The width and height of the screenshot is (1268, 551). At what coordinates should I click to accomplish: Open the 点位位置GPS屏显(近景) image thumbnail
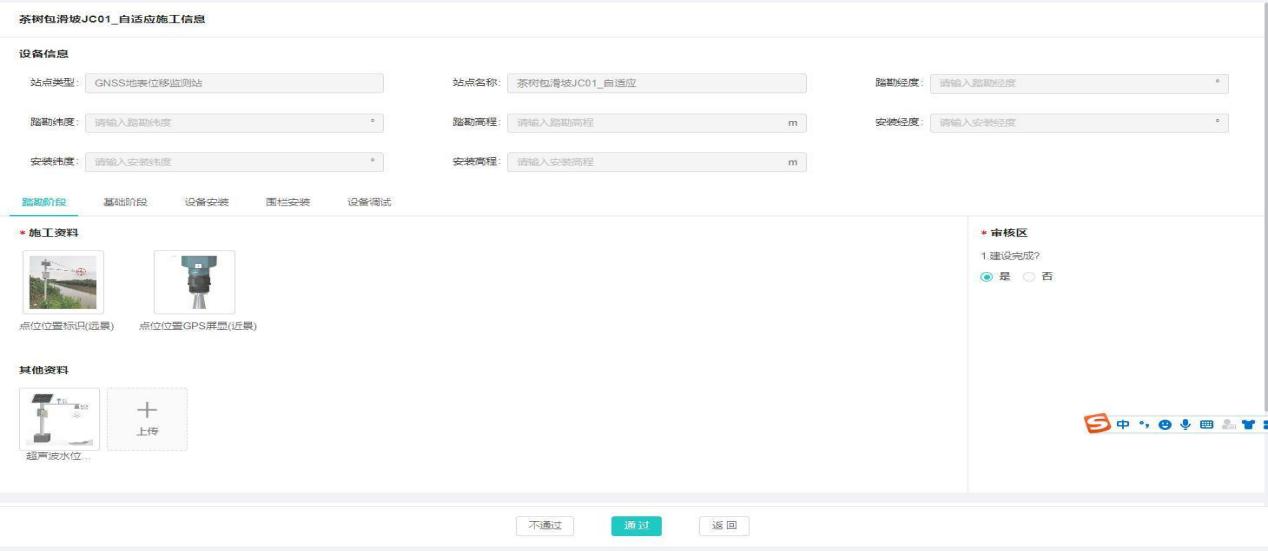point(195,283)
